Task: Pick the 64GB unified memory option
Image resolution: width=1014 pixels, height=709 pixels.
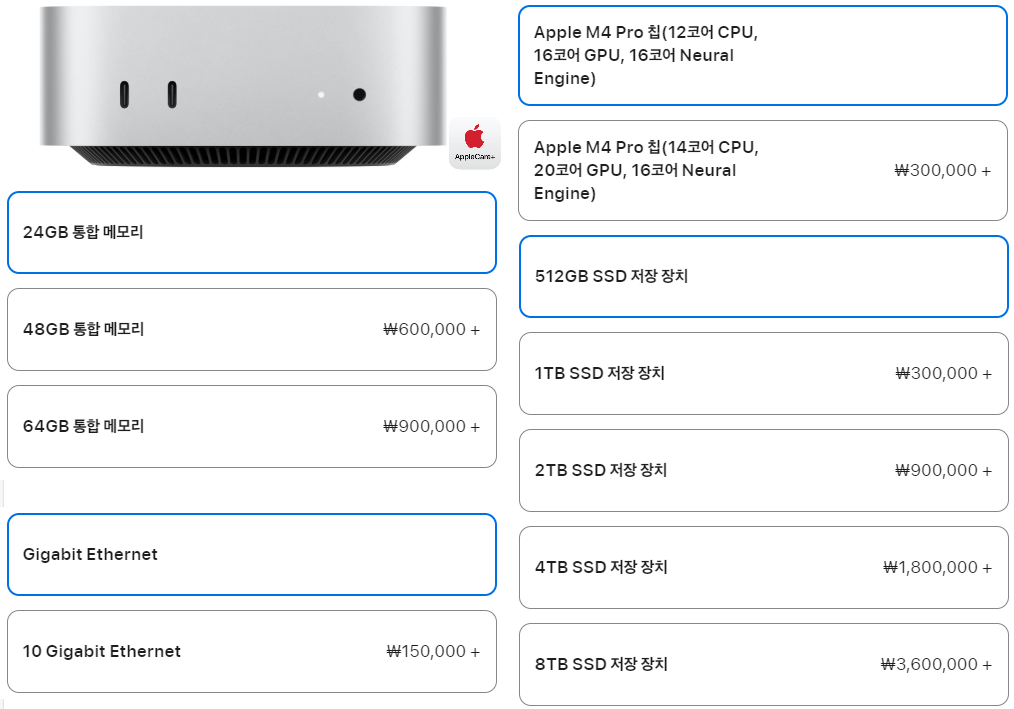Action: [252, 426]
